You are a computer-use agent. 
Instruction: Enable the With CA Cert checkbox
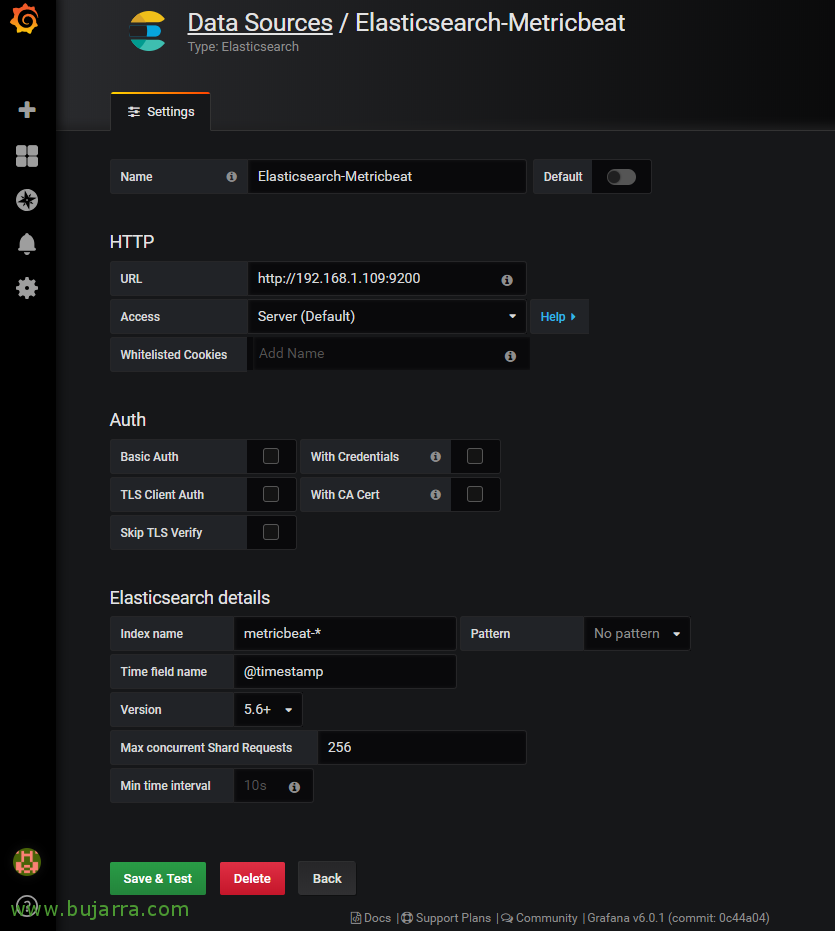pos(475,494)
